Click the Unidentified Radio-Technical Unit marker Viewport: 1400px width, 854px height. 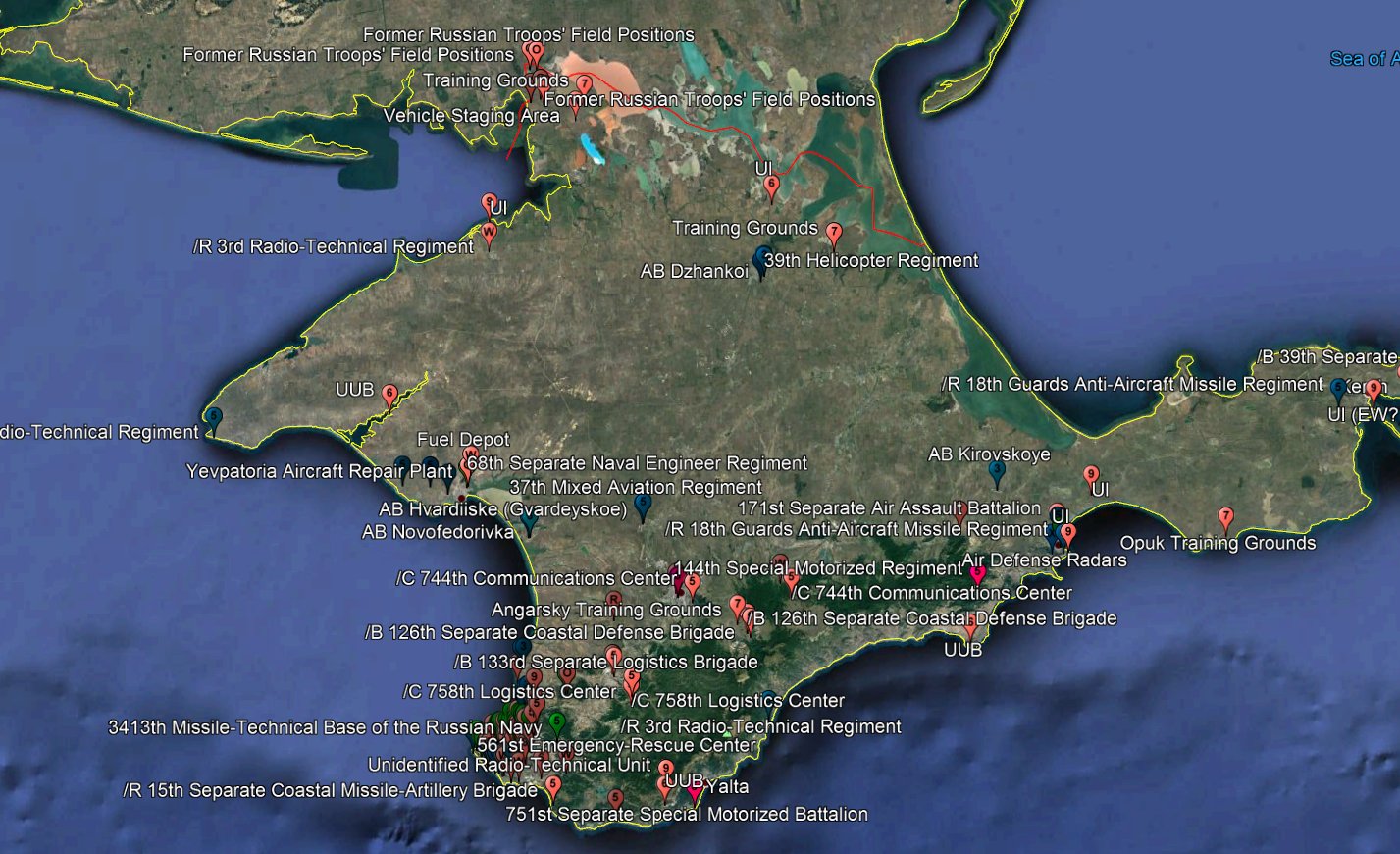coord(666,770)
